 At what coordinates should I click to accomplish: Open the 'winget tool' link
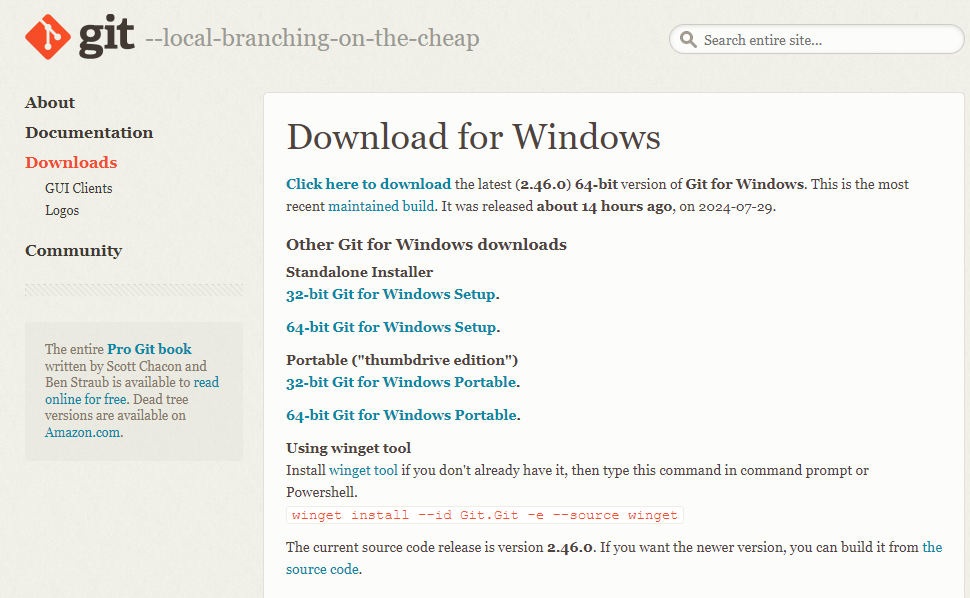[363, 470]
